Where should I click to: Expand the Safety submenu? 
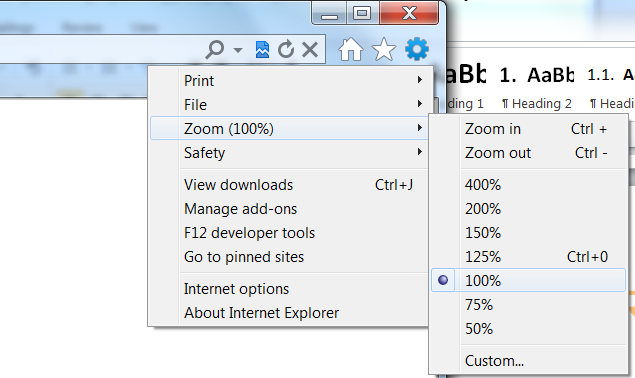289,152
